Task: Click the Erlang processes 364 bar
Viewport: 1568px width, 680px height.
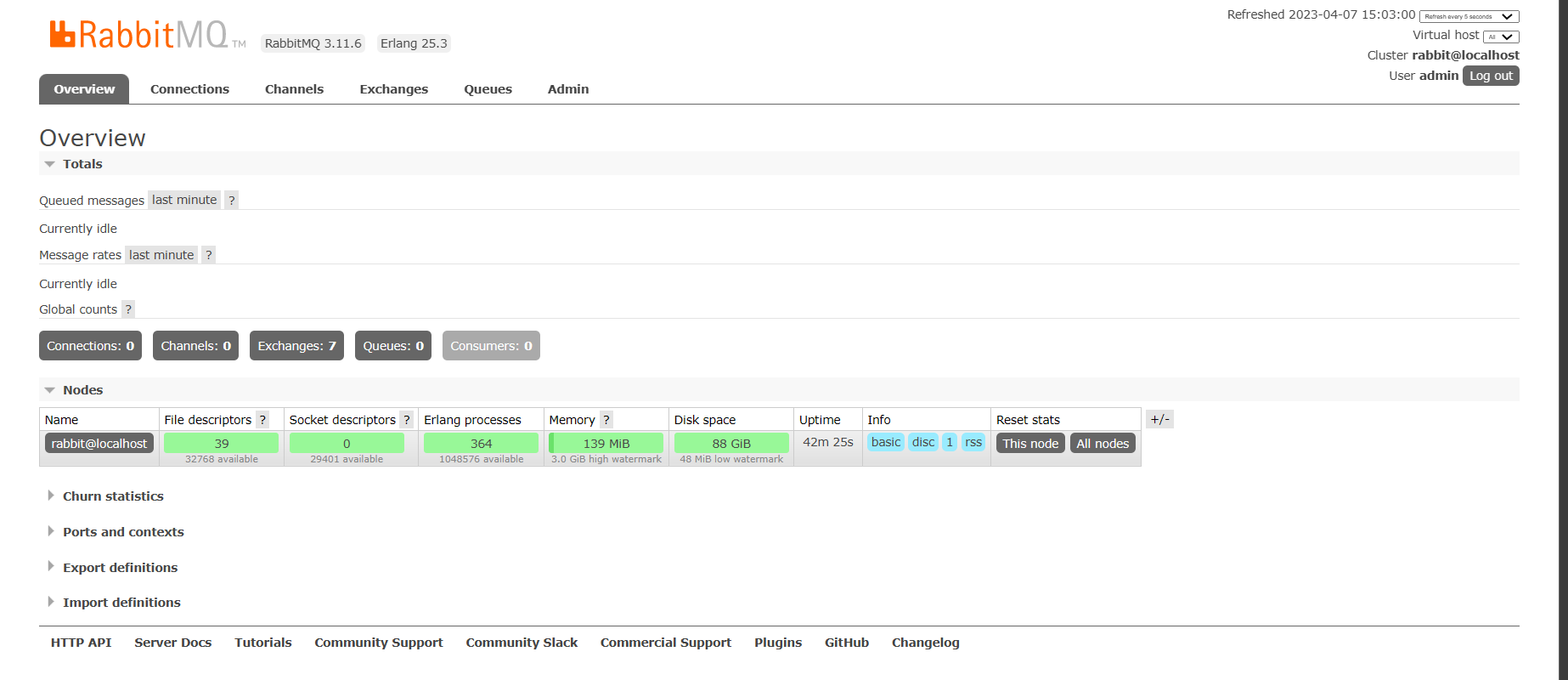Action: 481,443
